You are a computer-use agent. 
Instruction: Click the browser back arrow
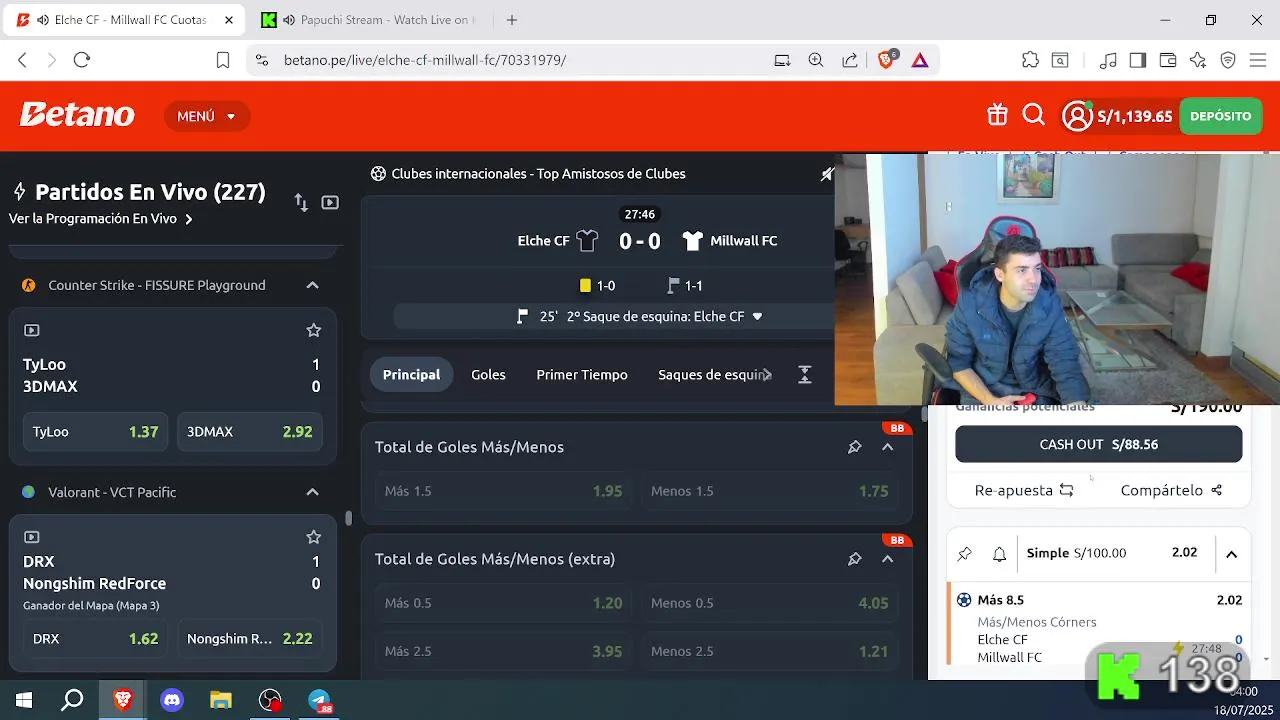(x=22, y=60)
